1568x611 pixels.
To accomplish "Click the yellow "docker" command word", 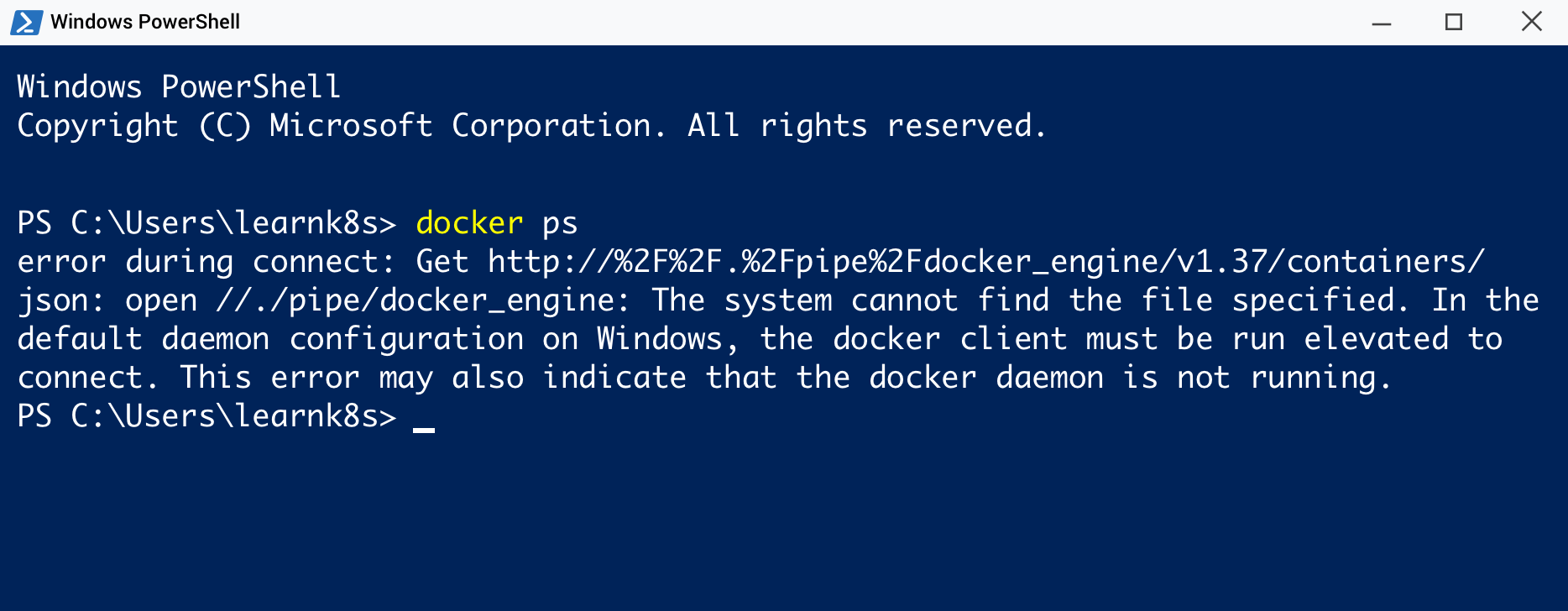I will [x=469, y=223].
